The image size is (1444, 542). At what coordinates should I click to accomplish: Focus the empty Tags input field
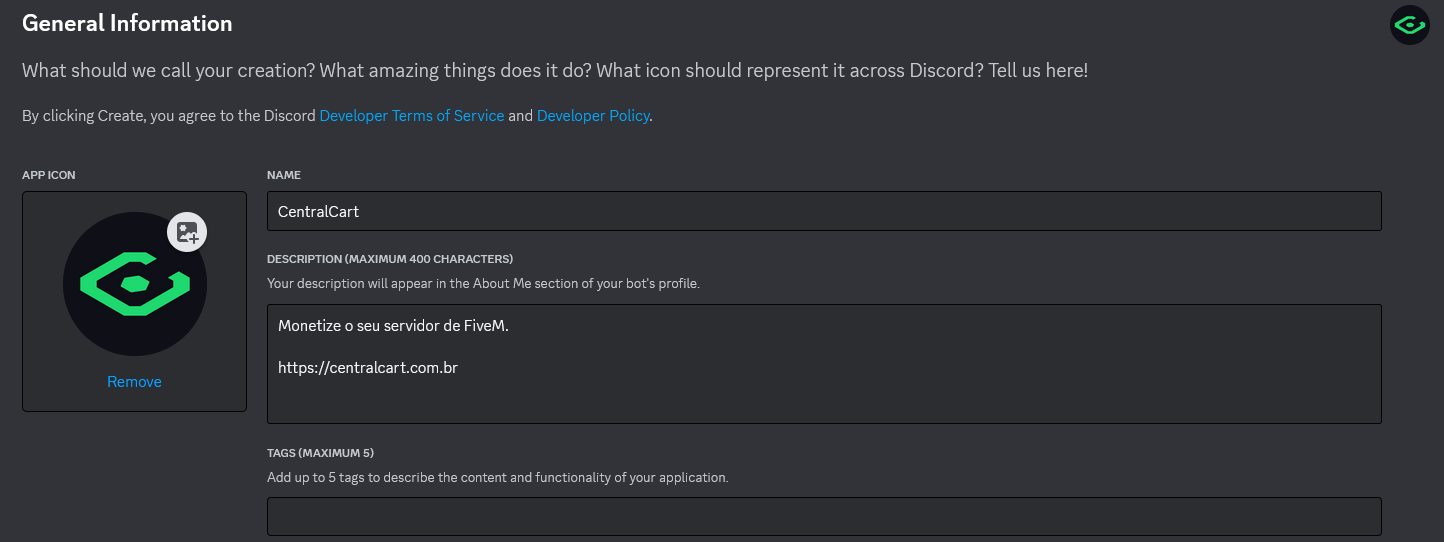tap(824, 516)
